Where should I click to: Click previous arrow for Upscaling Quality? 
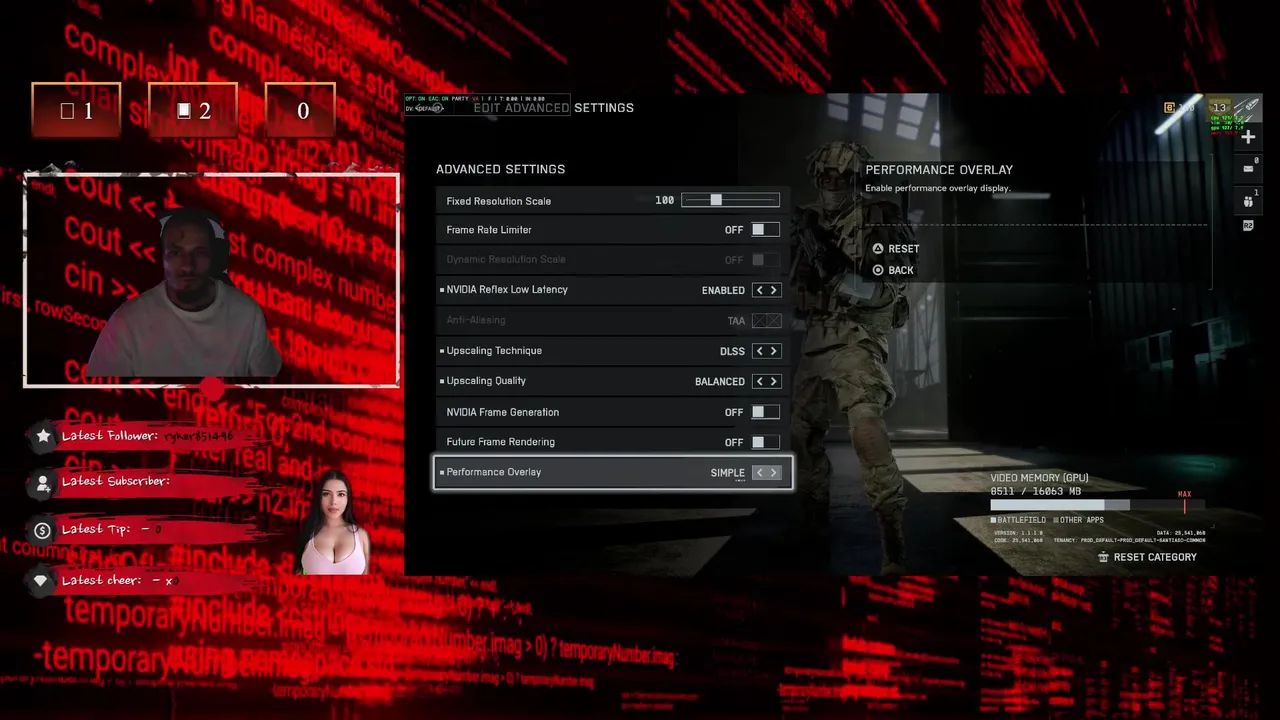click(x=759, y=381)
